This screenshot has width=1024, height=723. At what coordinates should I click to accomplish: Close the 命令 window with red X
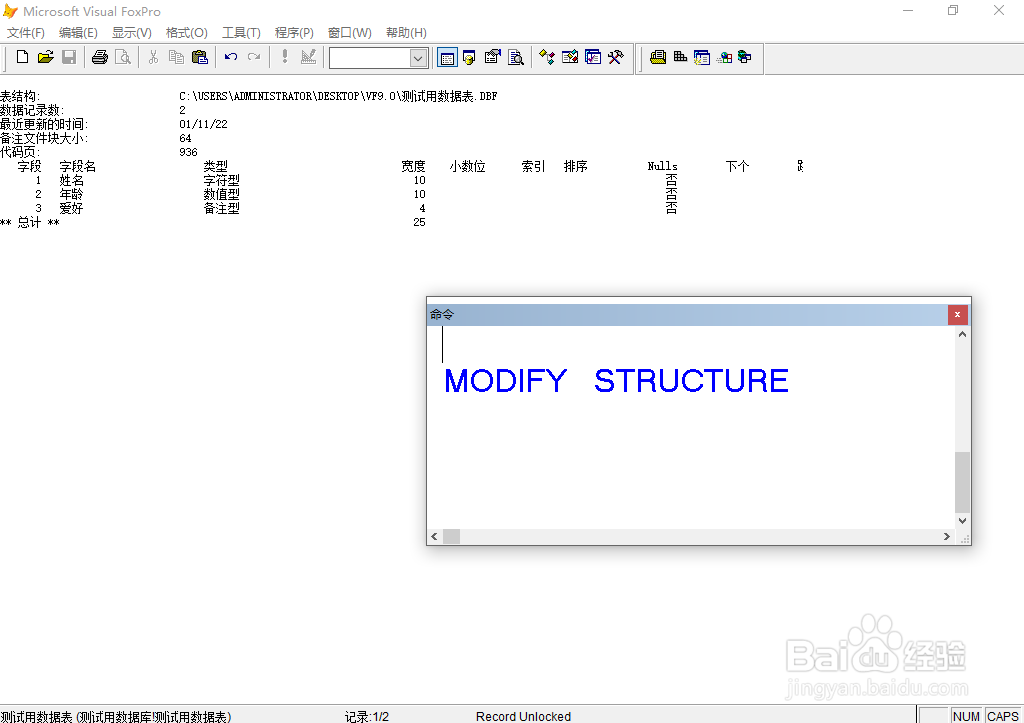pos(957,315)
